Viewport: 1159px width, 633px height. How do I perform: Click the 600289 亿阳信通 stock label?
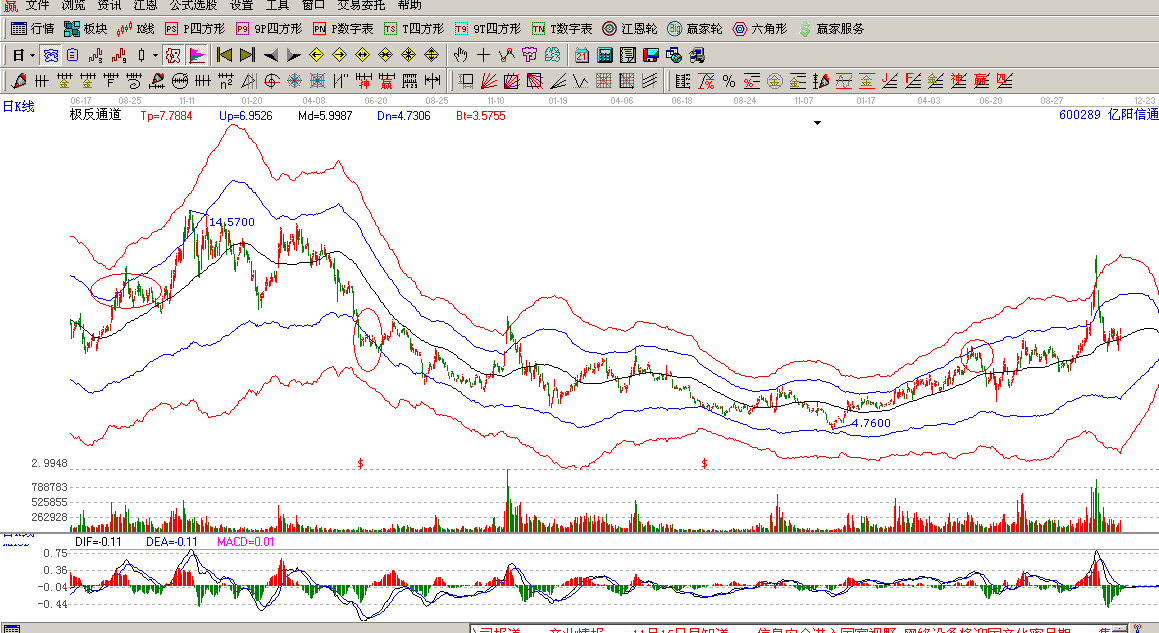(1107, 115)
